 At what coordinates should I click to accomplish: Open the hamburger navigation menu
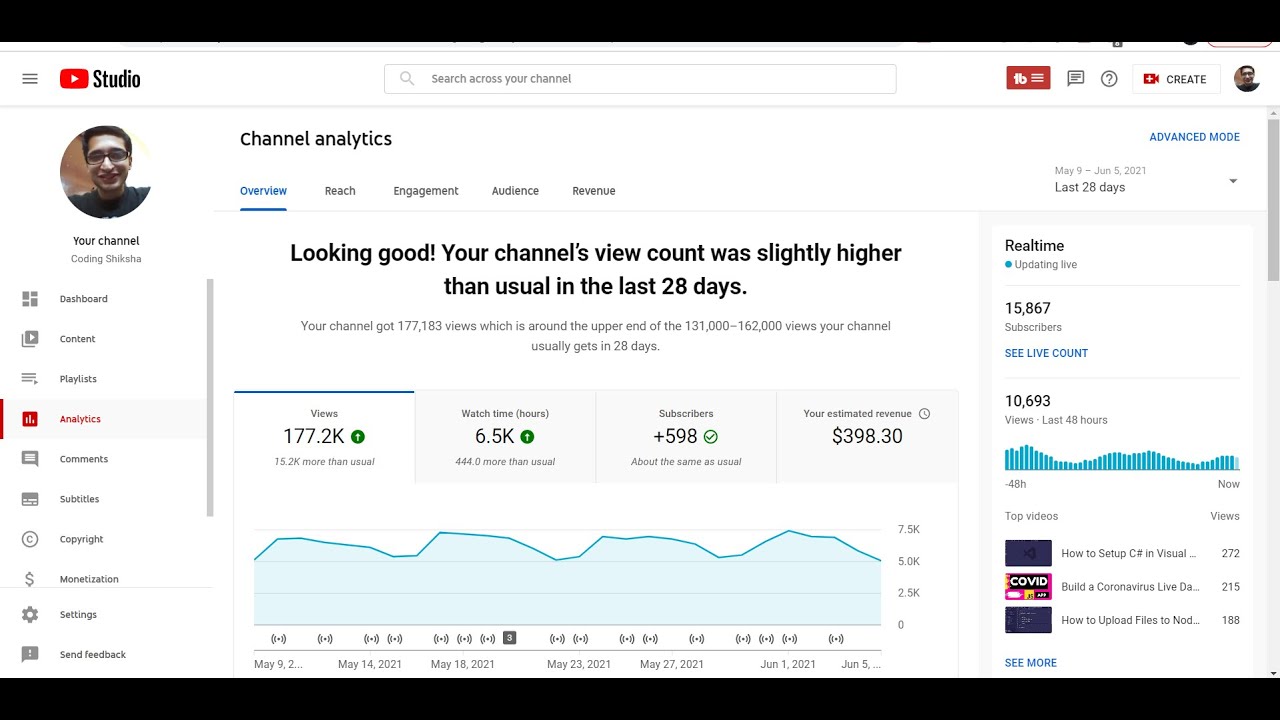pos(30,79)
